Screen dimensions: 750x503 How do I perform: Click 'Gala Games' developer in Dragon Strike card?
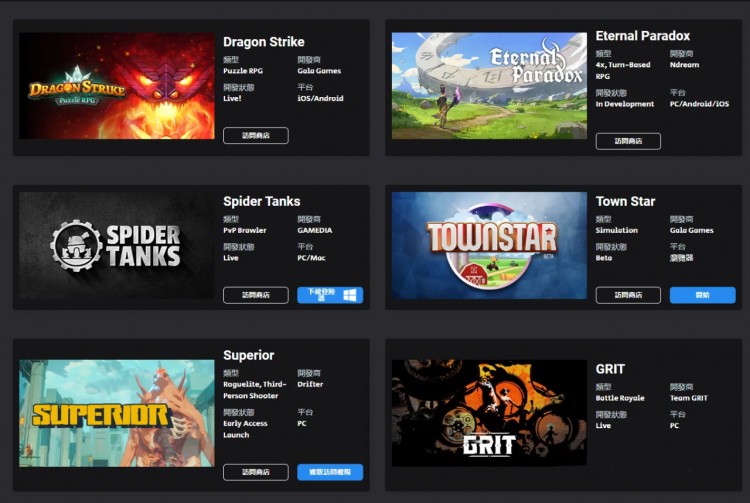point(319,71)
